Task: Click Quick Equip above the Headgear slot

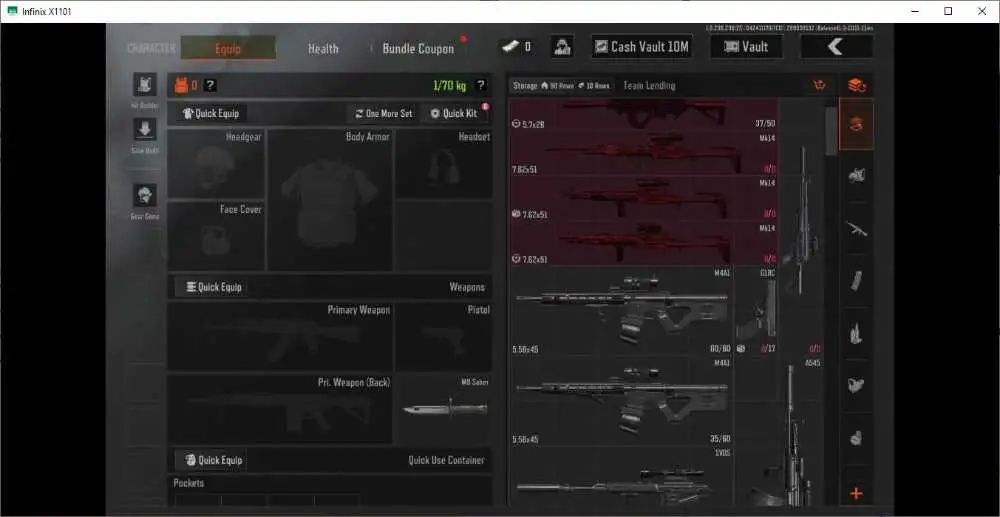Action: coord(211,113)
